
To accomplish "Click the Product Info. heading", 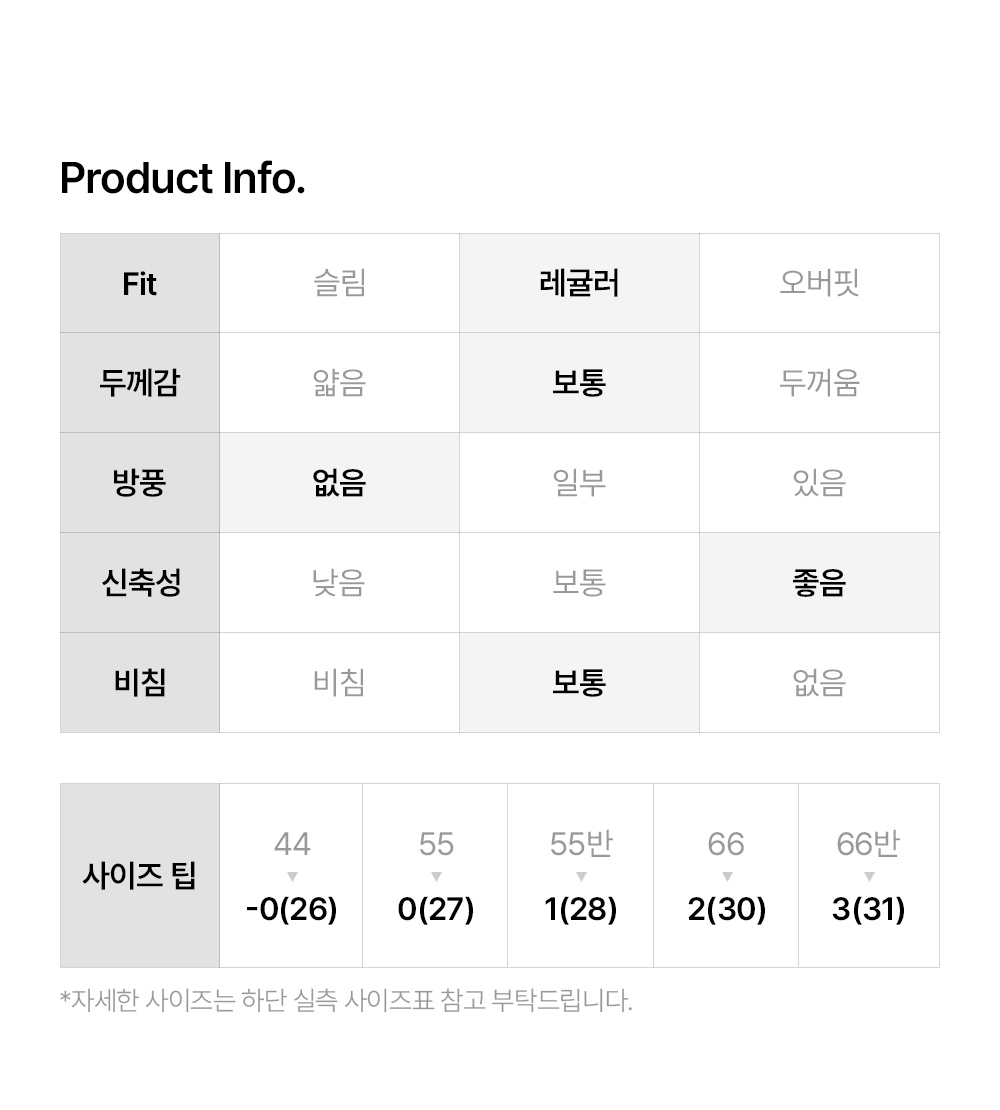I will click(x=183, y=179).
